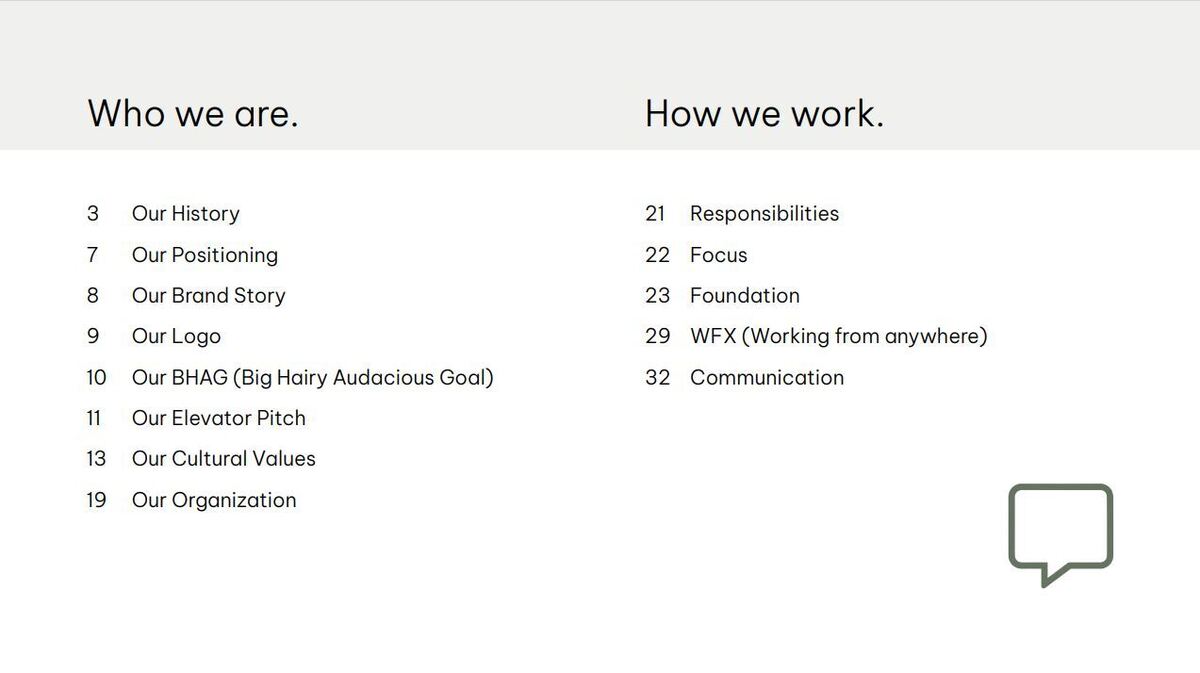Jump to the Our Logo section
This screenshot has width=1200, height=673.
[176, 337]
